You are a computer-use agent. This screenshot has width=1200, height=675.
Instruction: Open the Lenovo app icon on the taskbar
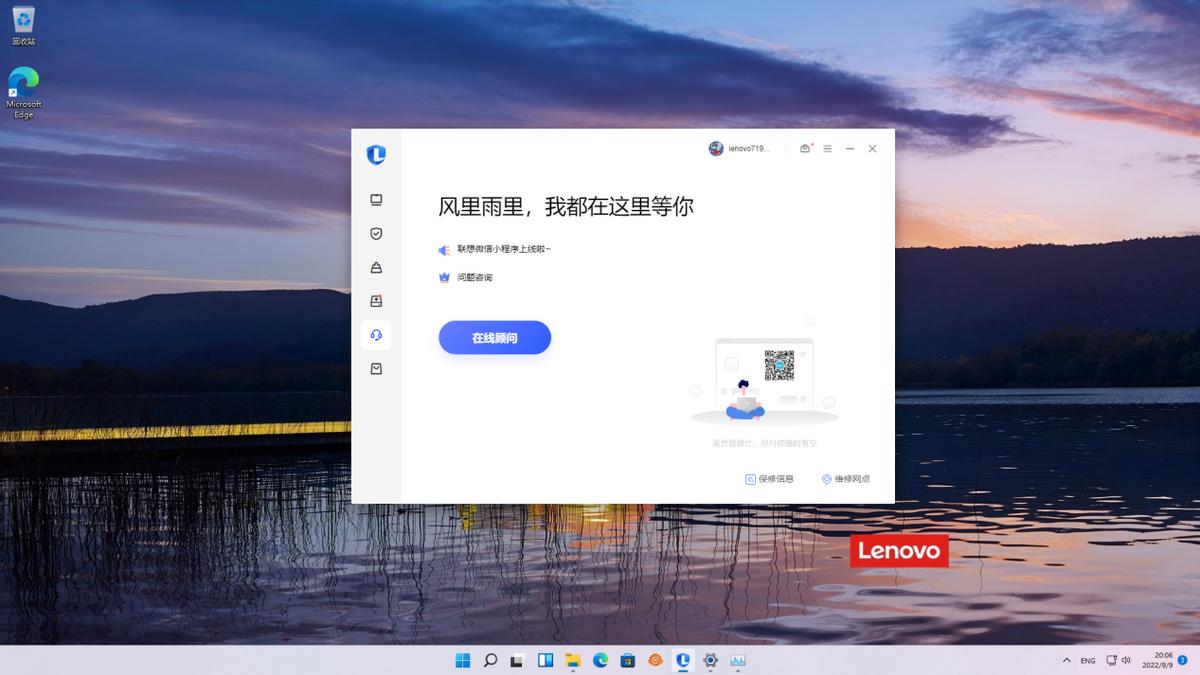pos(682,661)
